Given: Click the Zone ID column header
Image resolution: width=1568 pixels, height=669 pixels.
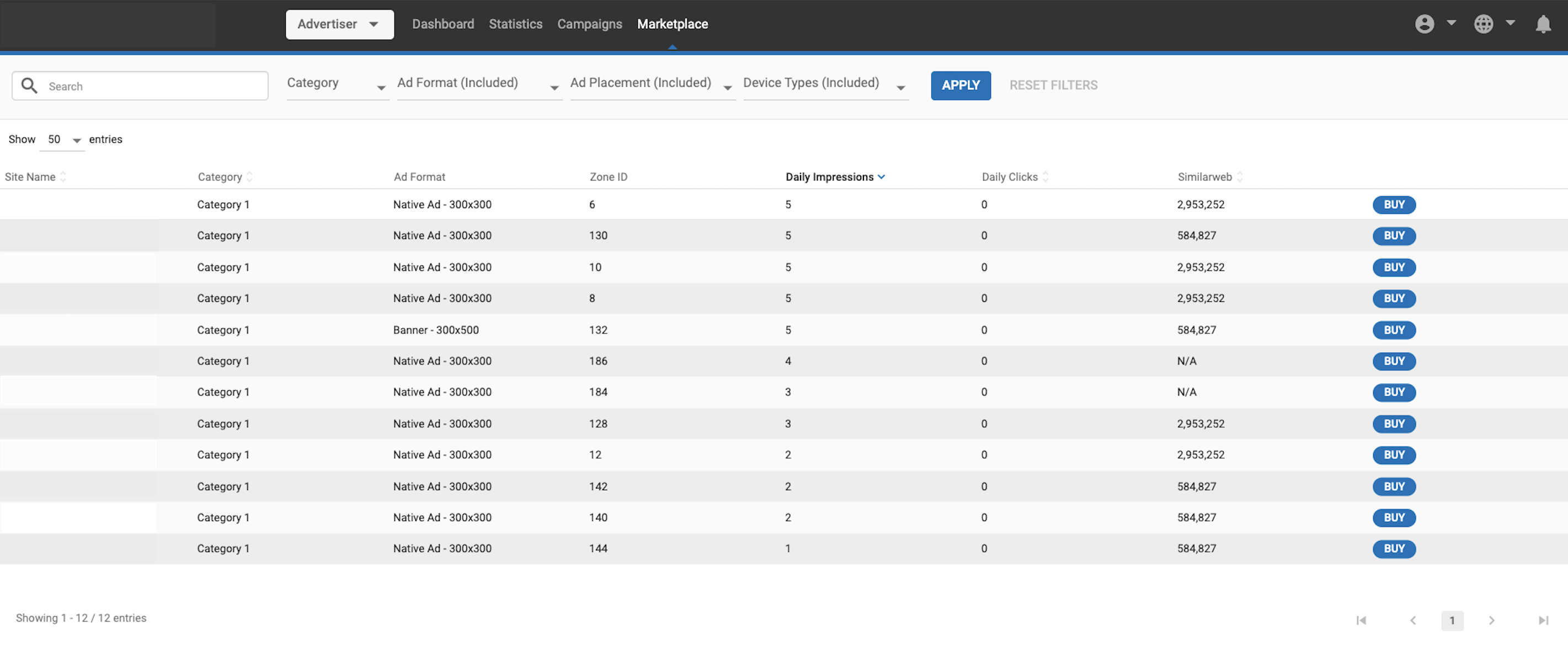Looking at the screenshot, I should click(x=608, y=177).
